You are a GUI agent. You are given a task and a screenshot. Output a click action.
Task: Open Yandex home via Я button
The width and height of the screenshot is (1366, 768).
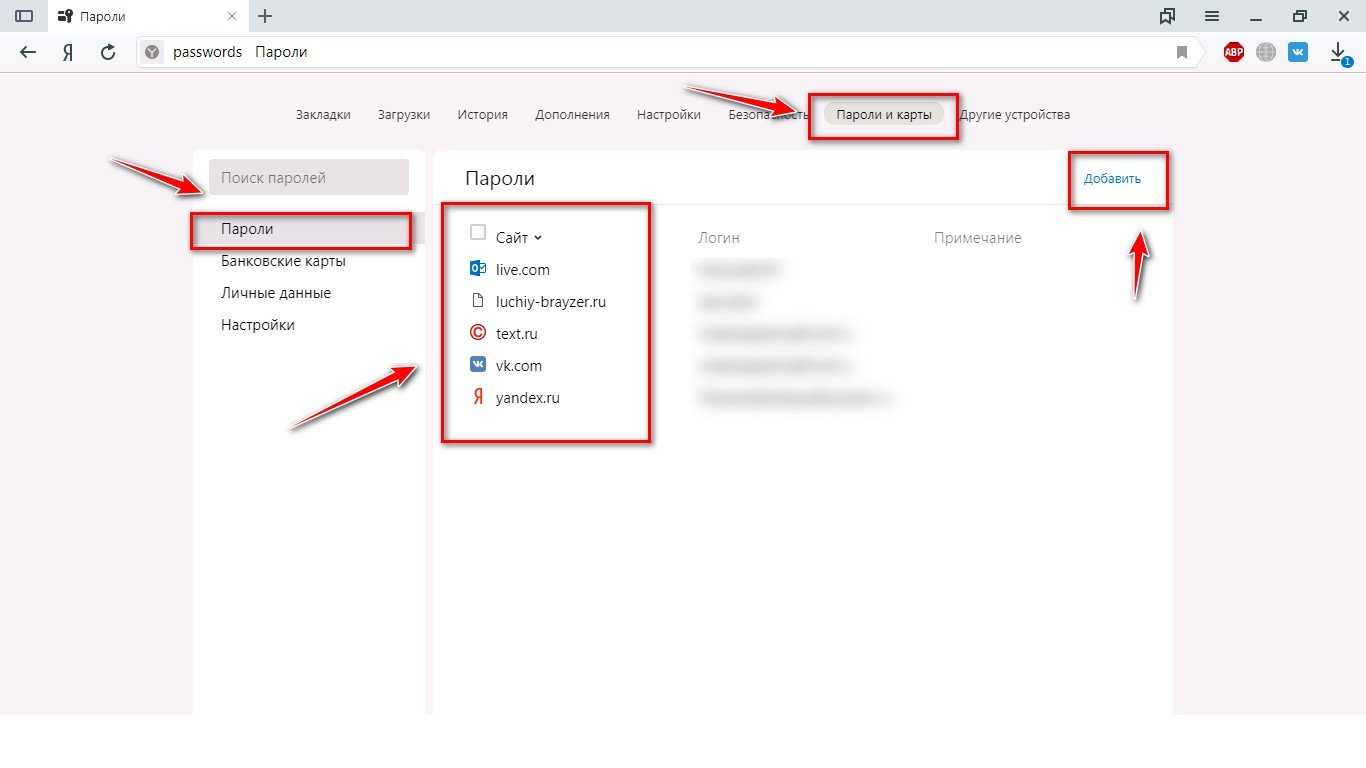[68, 52]
